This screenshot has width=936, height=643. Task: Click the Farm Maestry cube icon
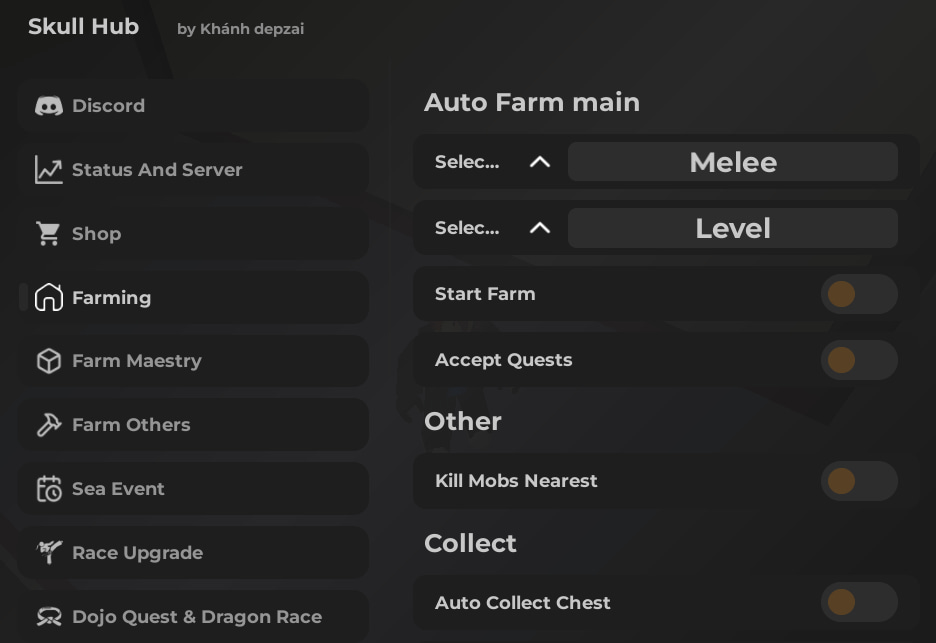point(49,361)
